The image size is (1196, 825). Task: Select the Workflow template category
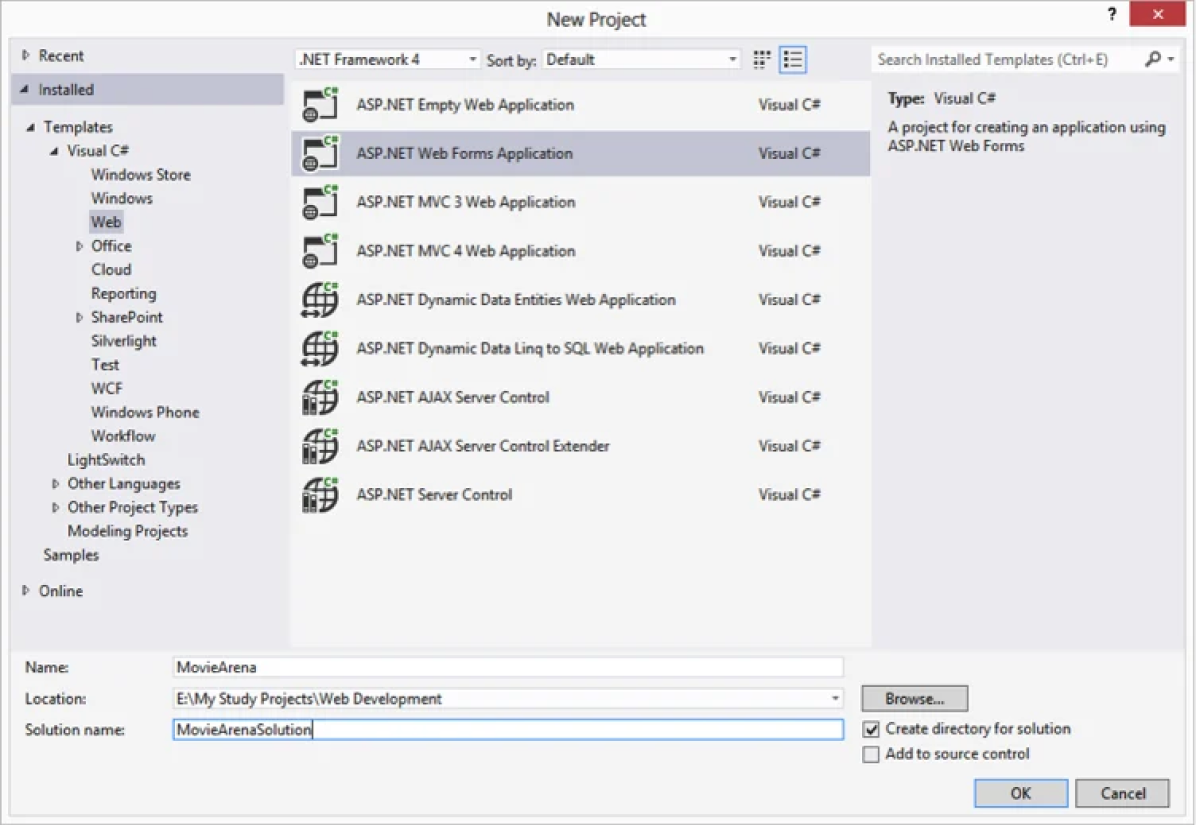[124, 435]
